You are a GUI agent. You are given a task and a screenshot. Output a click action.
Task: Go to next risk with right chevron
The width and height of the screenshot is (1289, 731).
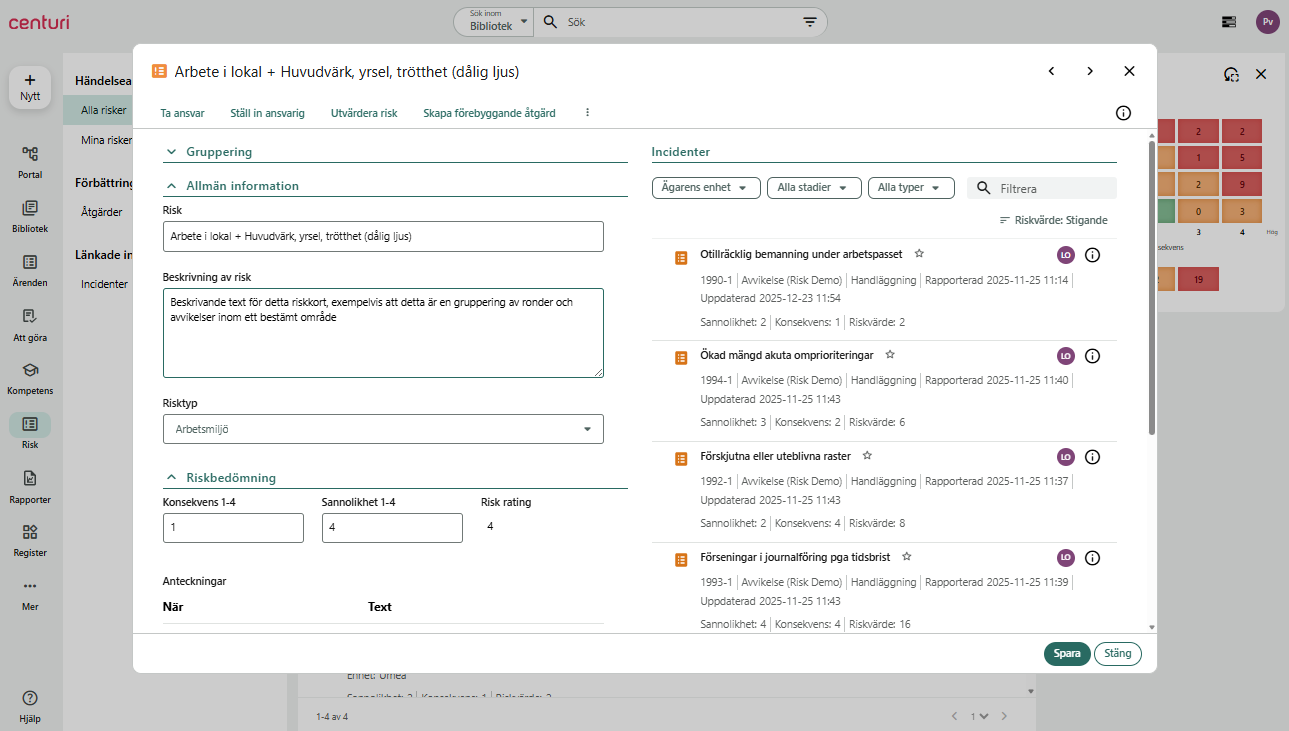pos(1090,71)
